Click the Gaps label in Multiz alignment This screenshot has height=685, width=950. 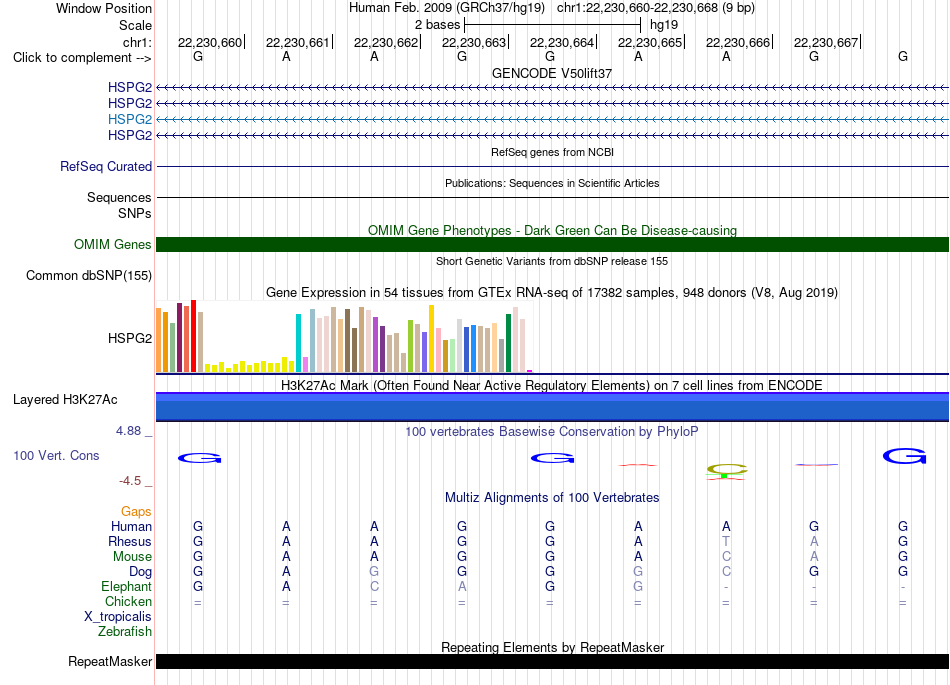click(x=136, y=512)
